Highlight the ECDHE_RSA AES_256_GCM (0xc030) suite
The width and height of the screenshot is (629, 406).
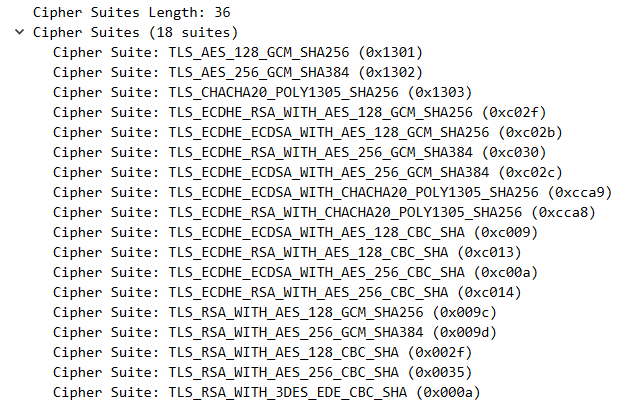point(300,152)
